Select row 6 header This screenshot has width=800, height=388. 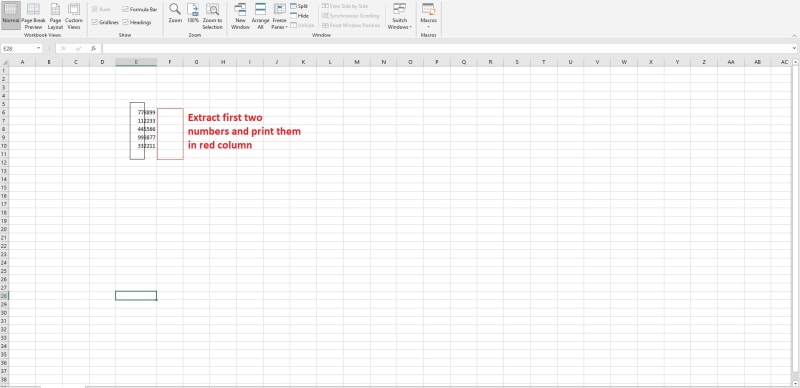[x=4, y=112]
